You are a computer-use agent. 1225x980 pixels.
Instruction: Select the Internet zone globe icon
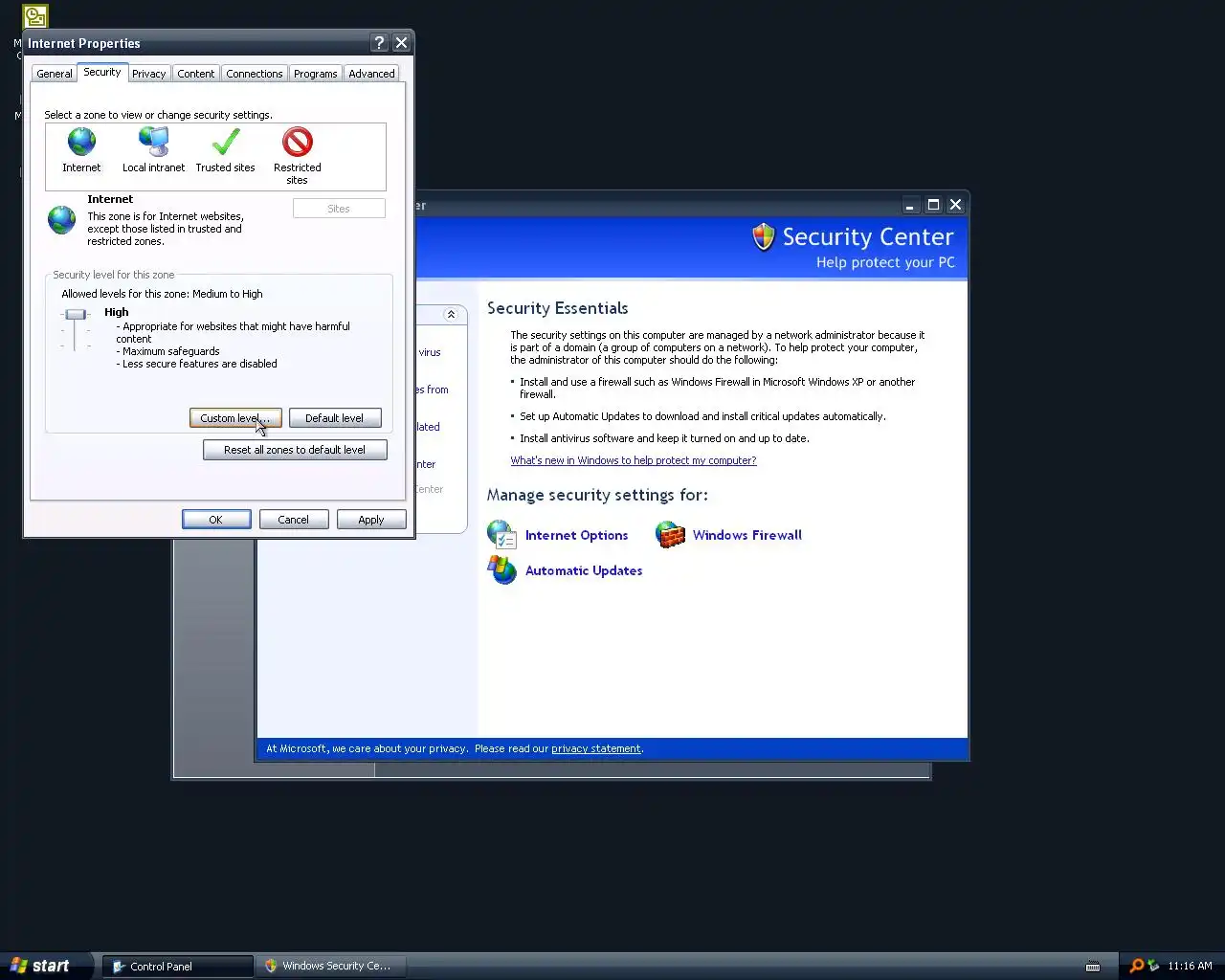click(x=81, y=143)
